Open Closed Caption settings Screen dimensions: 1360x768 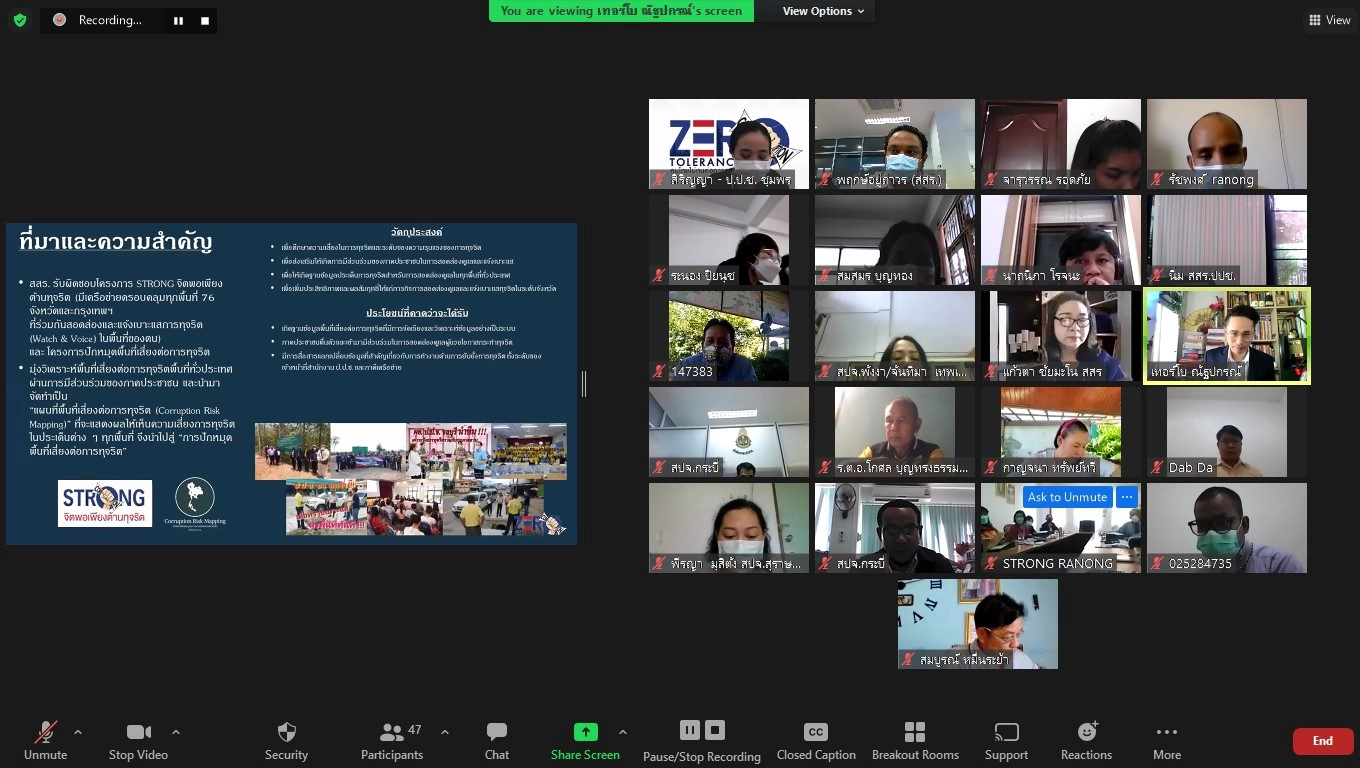pyautogui.click(x=815, y=733)
